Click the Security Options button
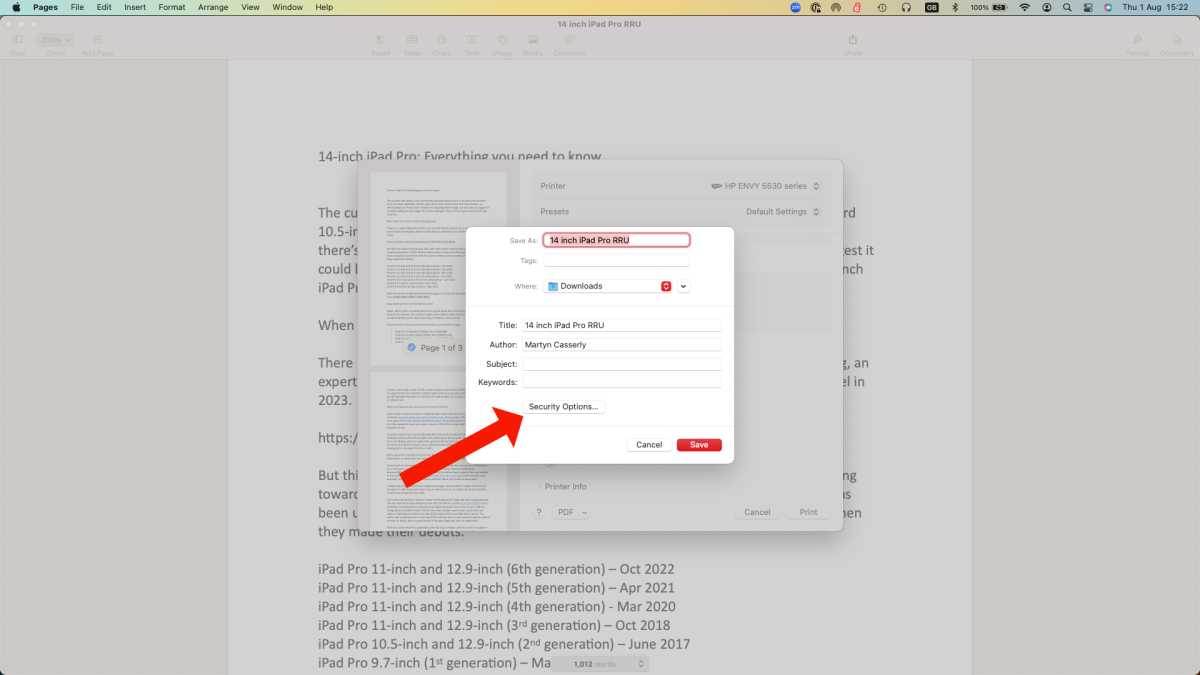 pyautogui.click(x=564, y=406)
